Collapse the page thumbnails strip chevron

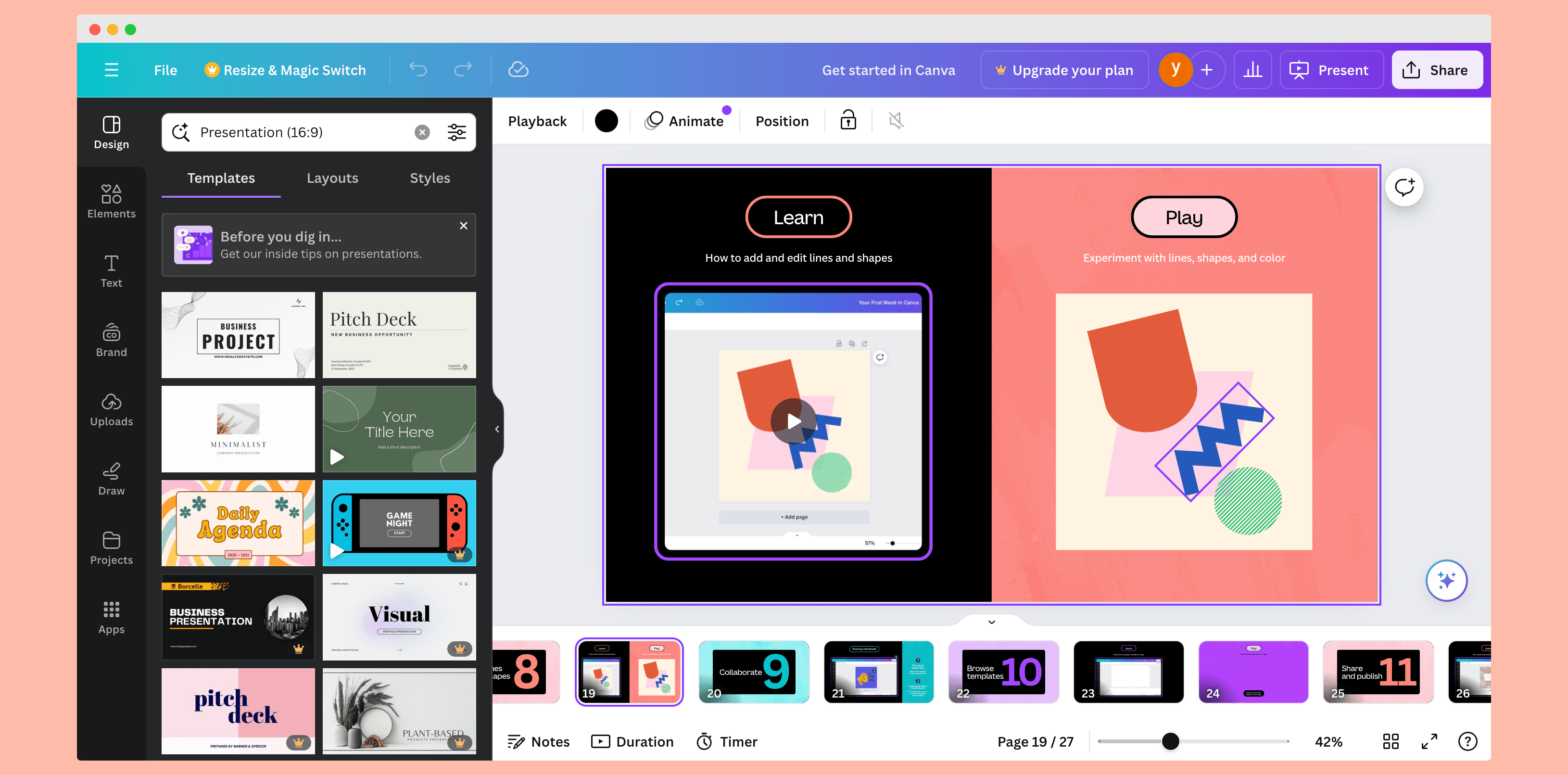click(991, 622)
